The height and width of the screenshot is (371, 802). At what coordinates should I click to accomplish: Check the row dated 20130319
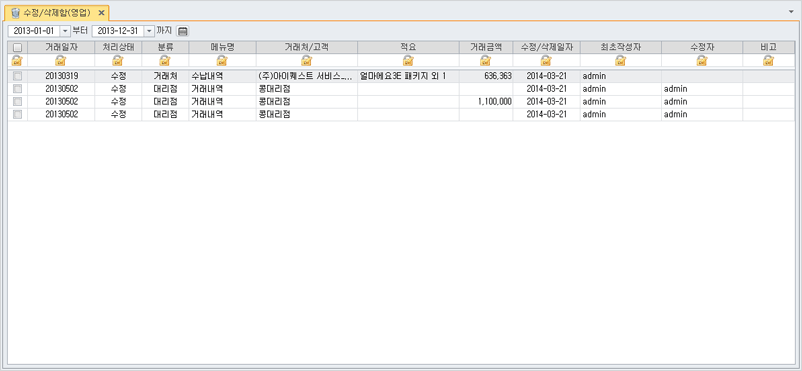17,76
